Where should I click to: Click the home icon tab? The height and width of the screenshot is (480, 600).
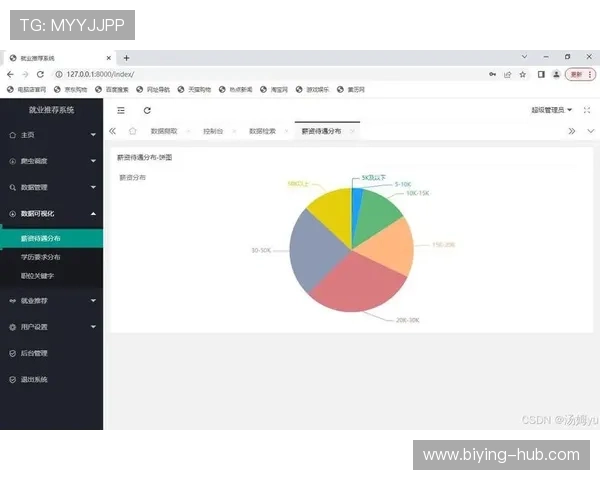[132, 131]
